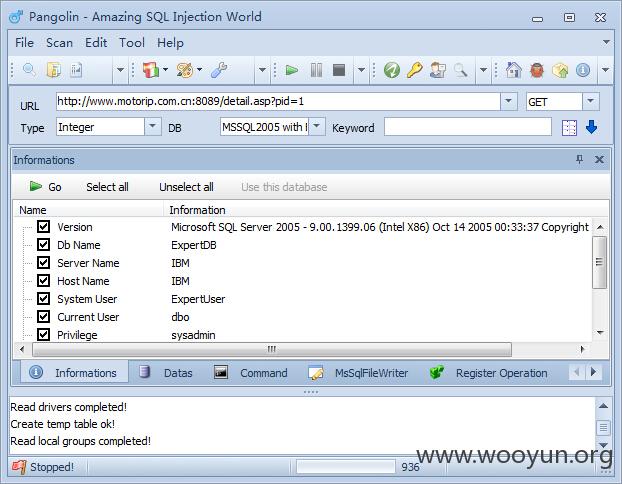Click the blue wrench settings icon
Image resolution: width=622 pixels, height=484 pixels.
(x=219, y=70)
